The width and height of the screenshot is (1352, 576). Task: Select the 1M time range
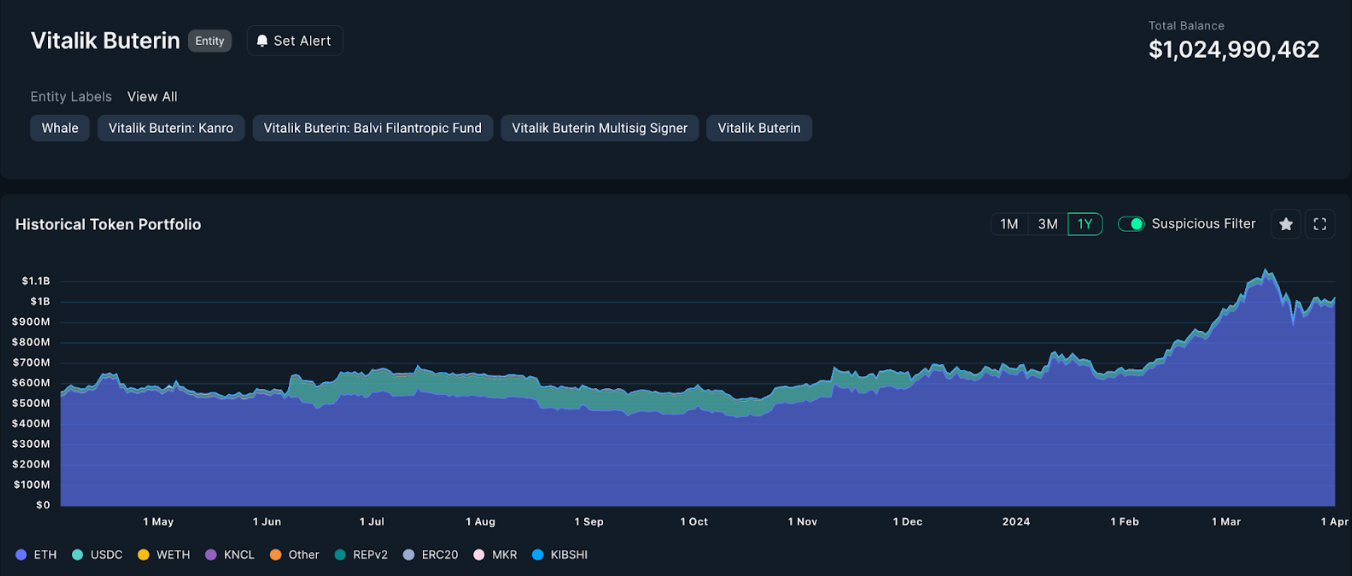(x=1009, y=224)
